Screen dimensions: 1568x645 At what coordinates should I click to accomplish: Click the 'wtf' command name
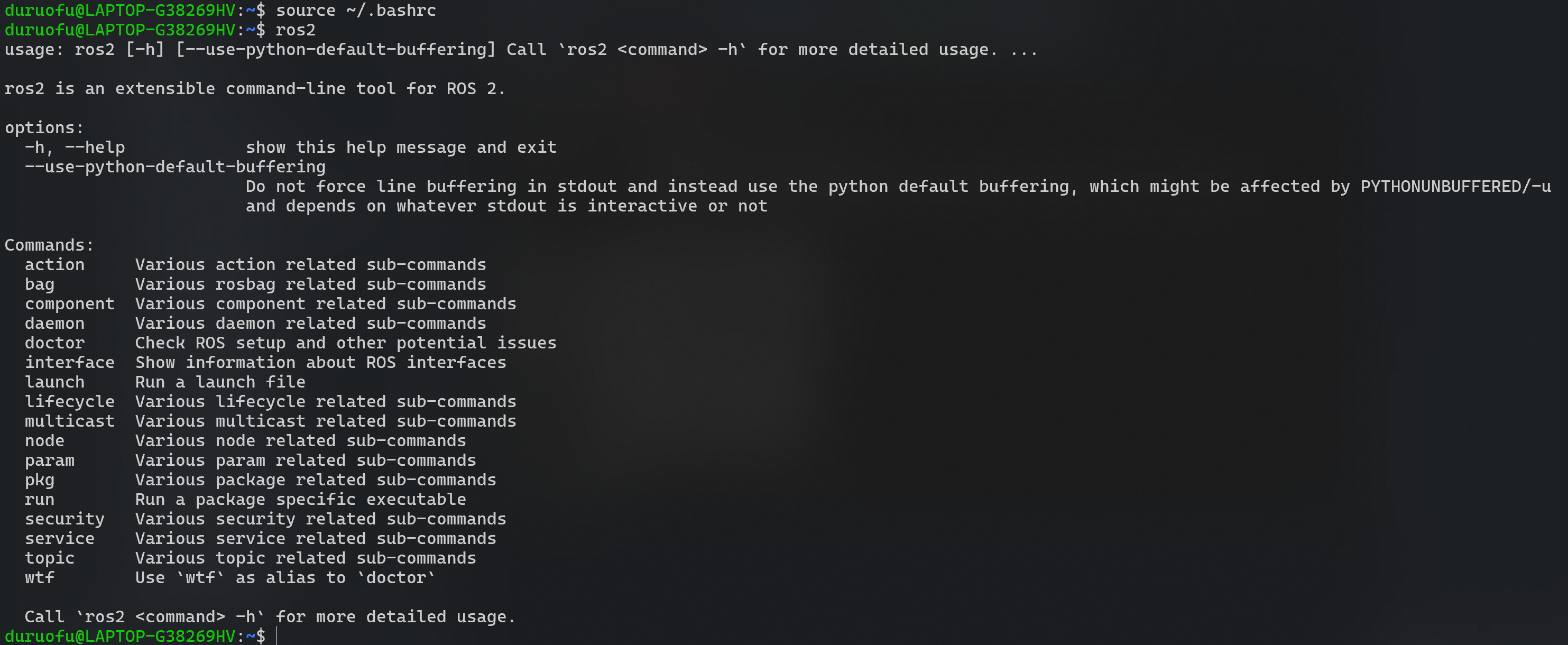coord(40,577)
